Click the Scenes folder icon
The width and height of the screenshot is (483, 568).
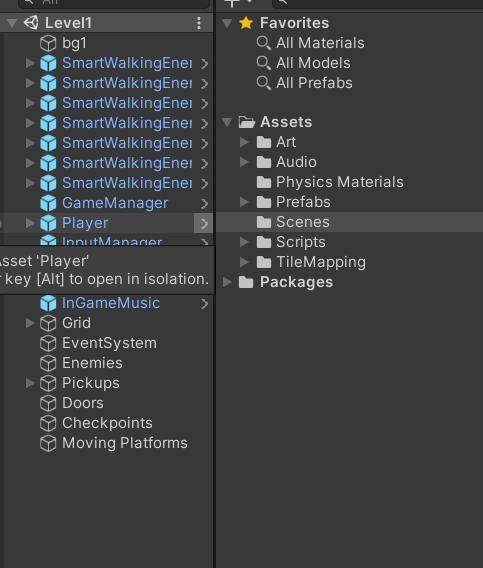(264, 222)
